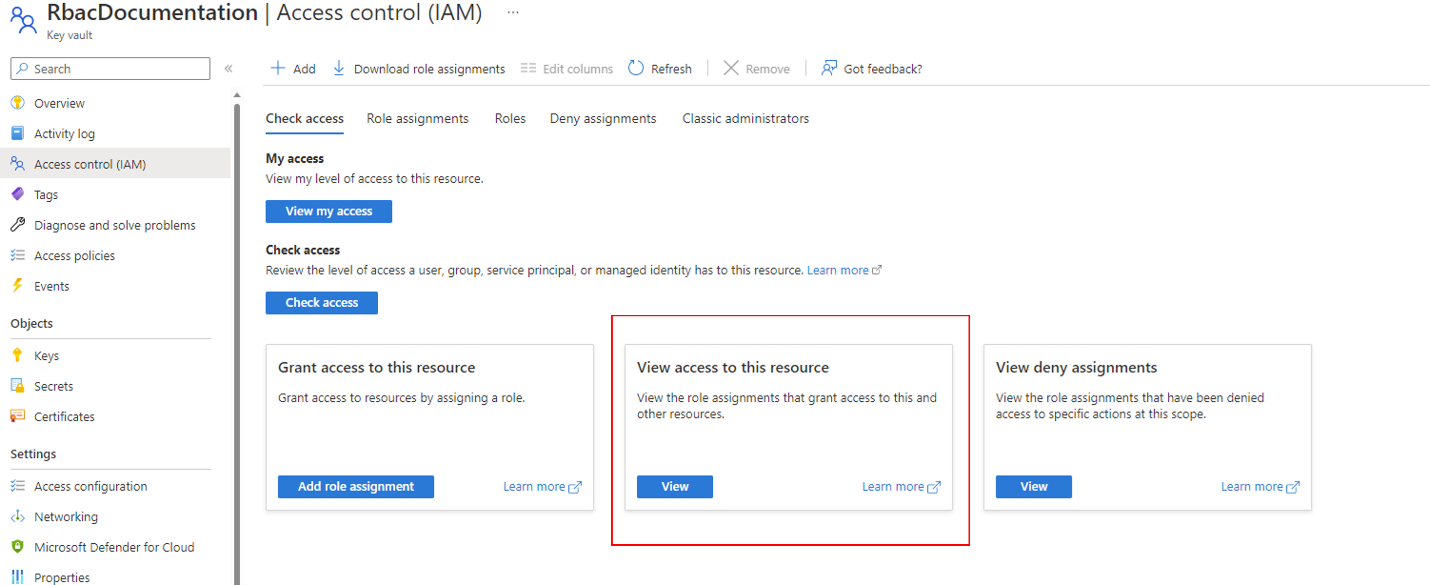Open the ellipsis more options menu
The height and width of the screenshot is (585, 1430).
point(513,13)
